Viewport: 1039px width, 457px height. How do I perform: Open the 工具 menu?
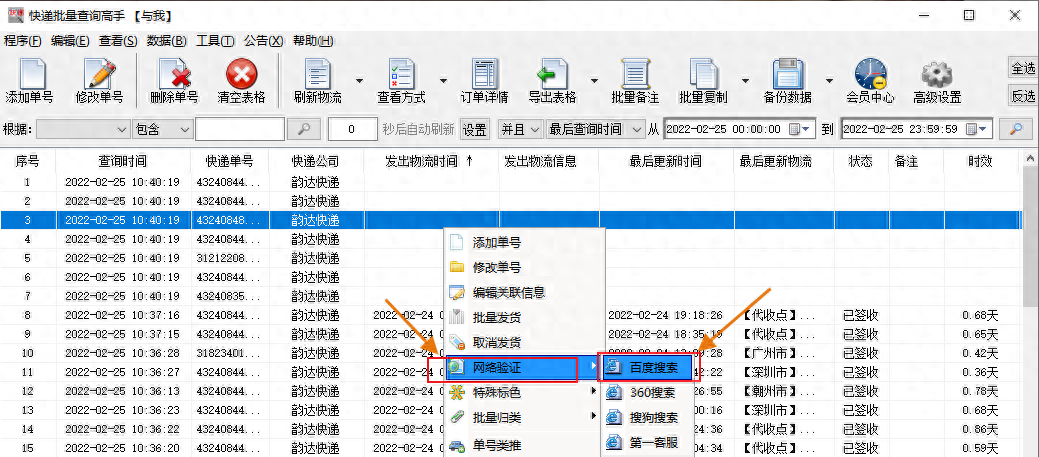(214, 41)
